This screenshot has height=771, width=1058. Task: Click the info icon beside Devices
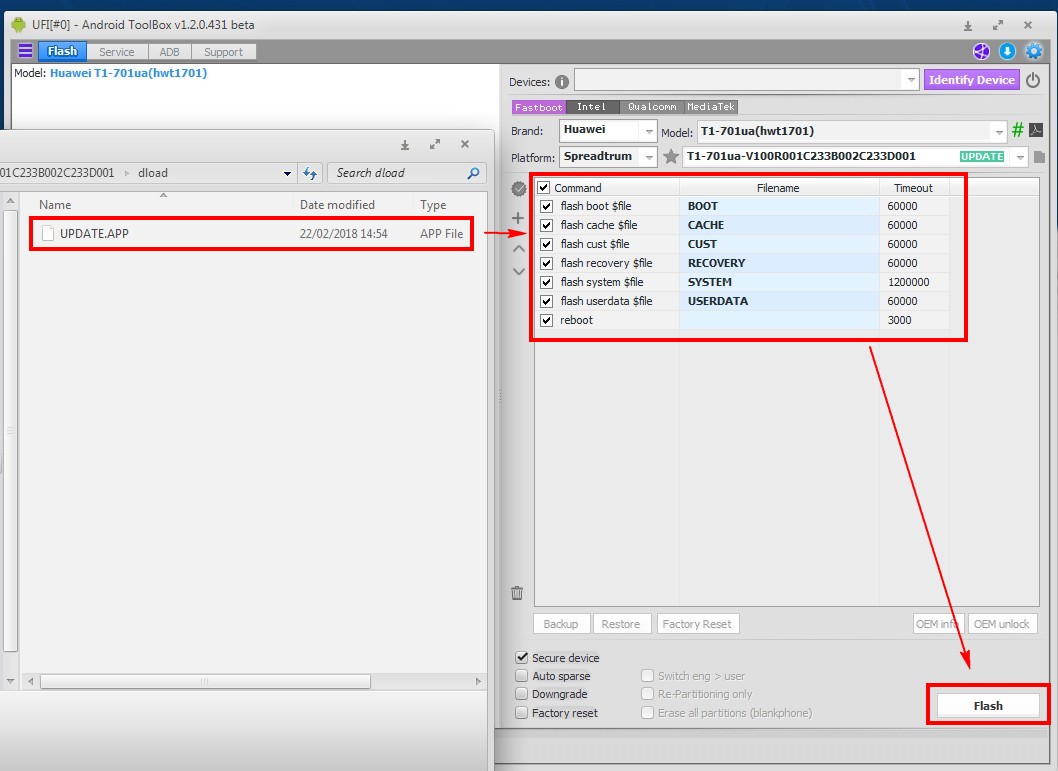click(x=561, y=82)
